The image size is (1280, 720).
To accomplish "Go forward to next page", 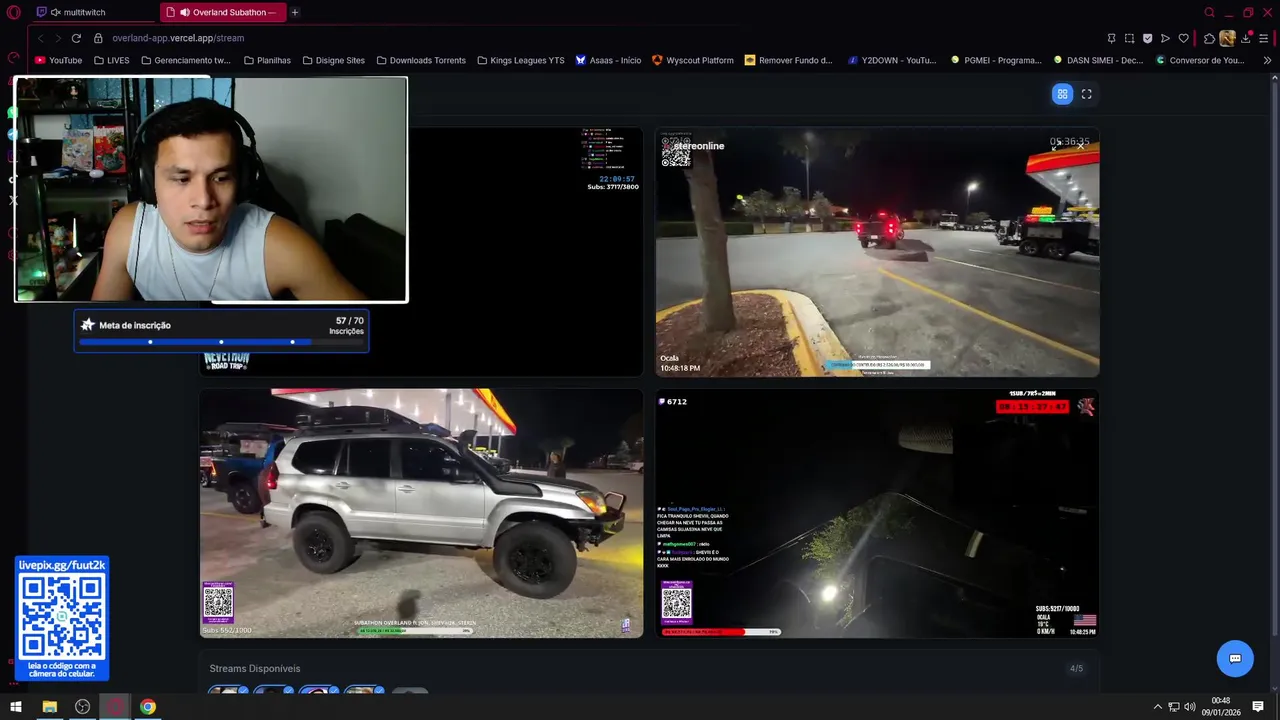I will (x=58, y=38).
